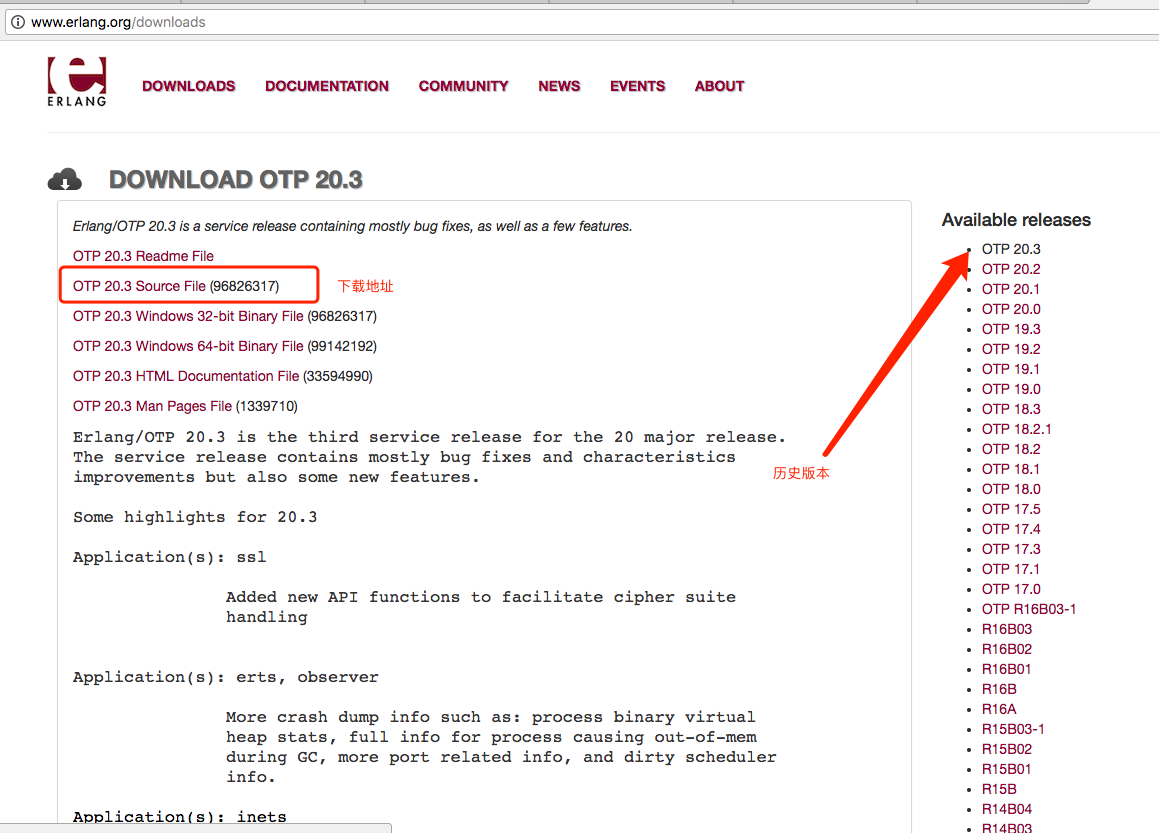This screenshot has height=833, width=1159.
Task: Click the Available releases heading
Action: click(1016, 220)
